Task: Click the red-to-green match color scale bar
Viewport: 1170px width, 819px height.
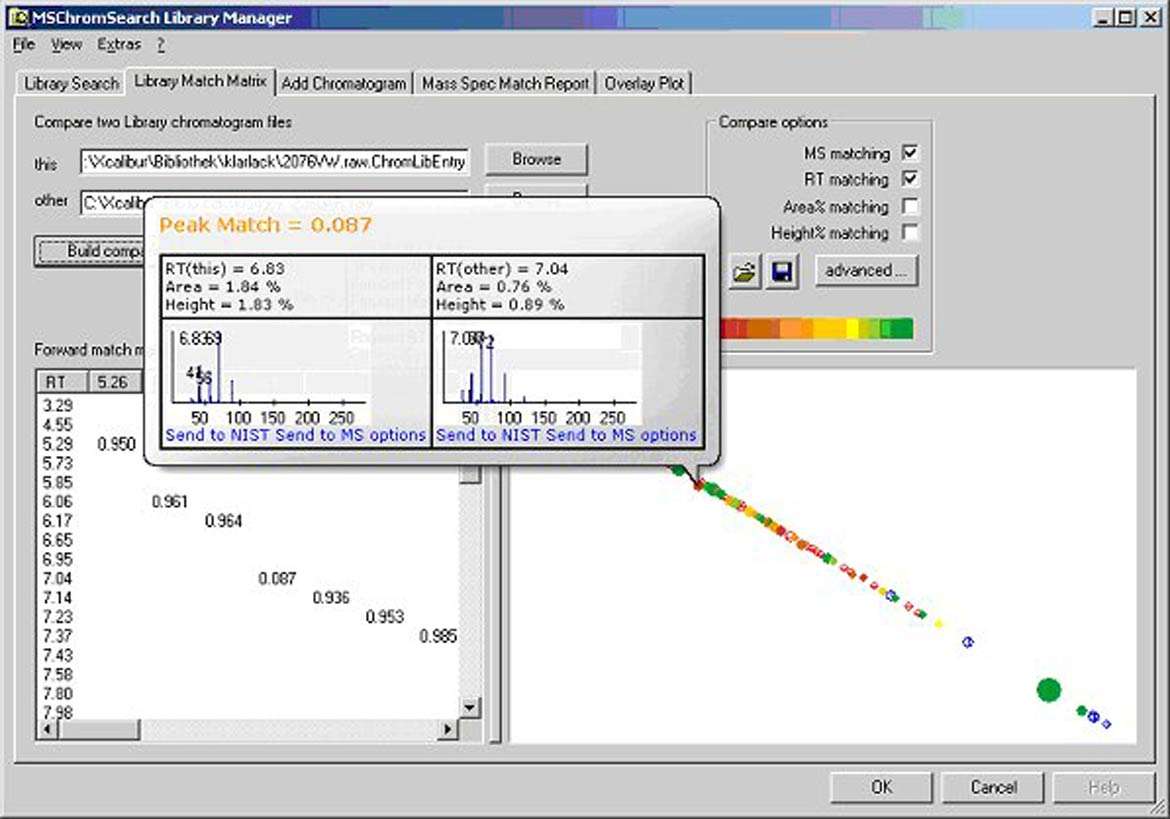Action: pos(816,329)
